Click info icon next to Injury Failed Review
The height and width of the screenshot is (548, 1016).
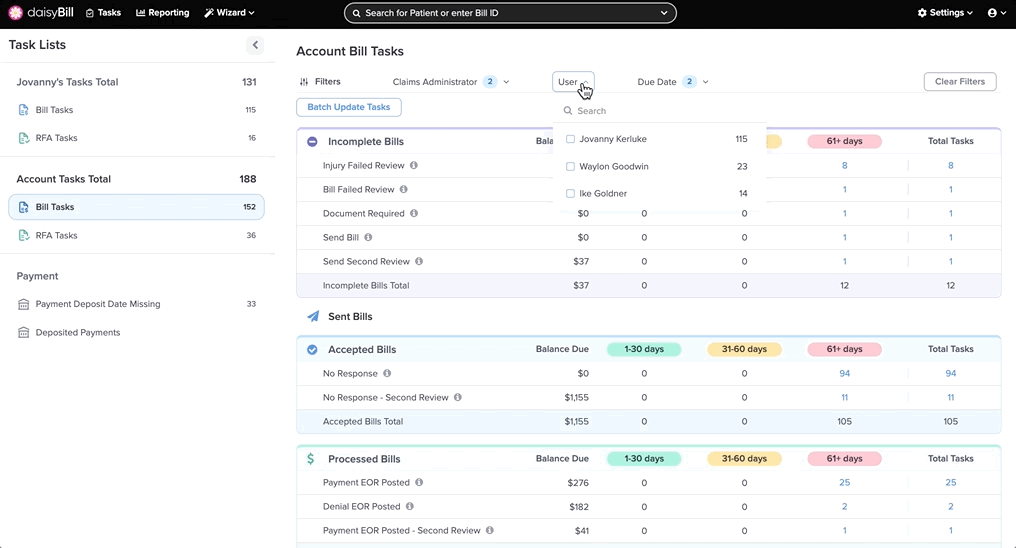[x=414, y=166]
